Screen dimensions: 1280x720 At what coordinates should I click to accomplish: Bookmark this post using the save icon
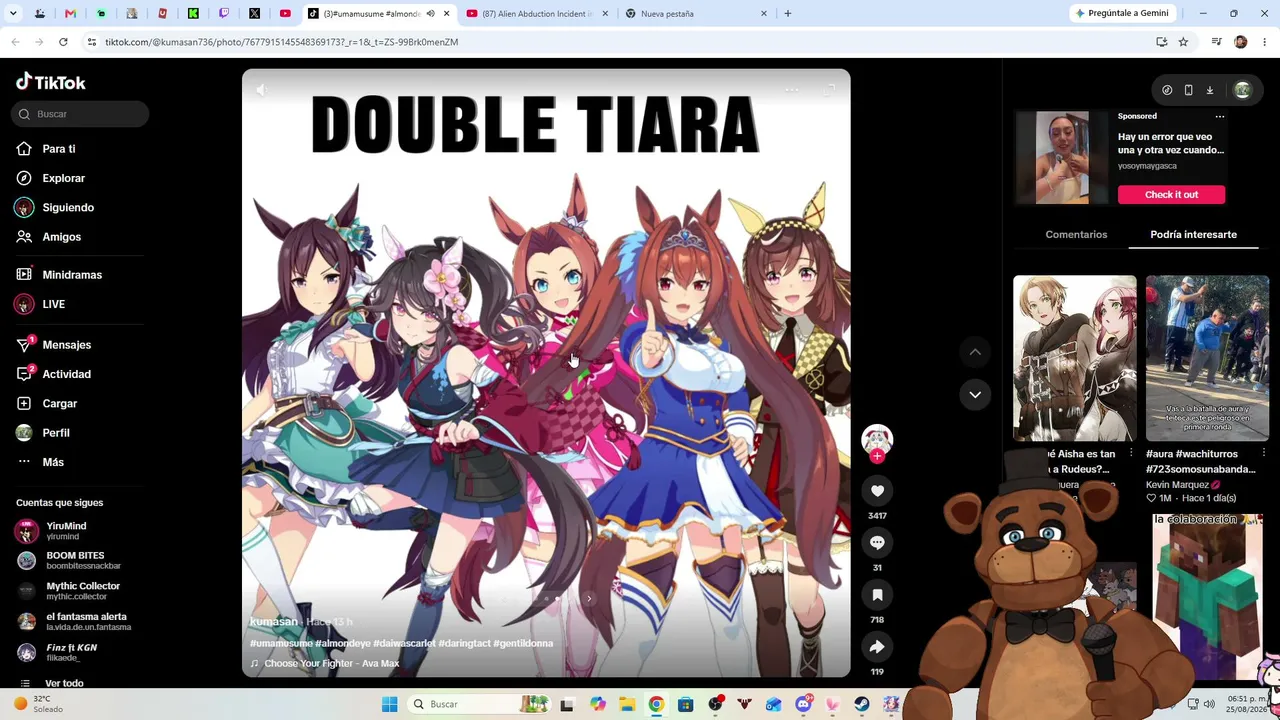877,595
